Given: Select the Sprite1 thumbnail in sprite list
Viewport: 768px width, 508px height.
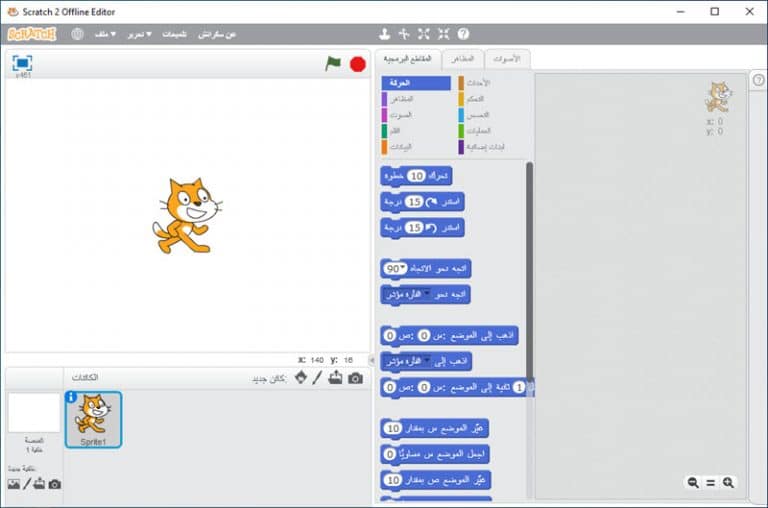Looking at the screenshot, I should click(93, 420).
